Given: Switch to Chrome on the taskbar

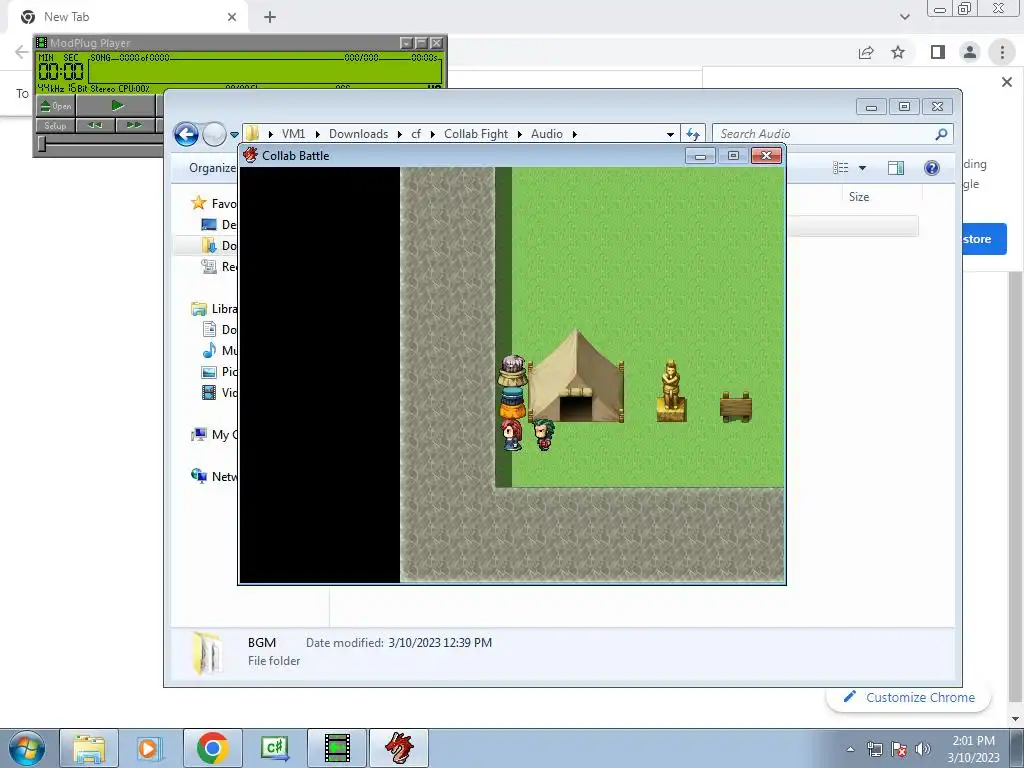Looking at the screenshot, I should (x=212, y=748).
